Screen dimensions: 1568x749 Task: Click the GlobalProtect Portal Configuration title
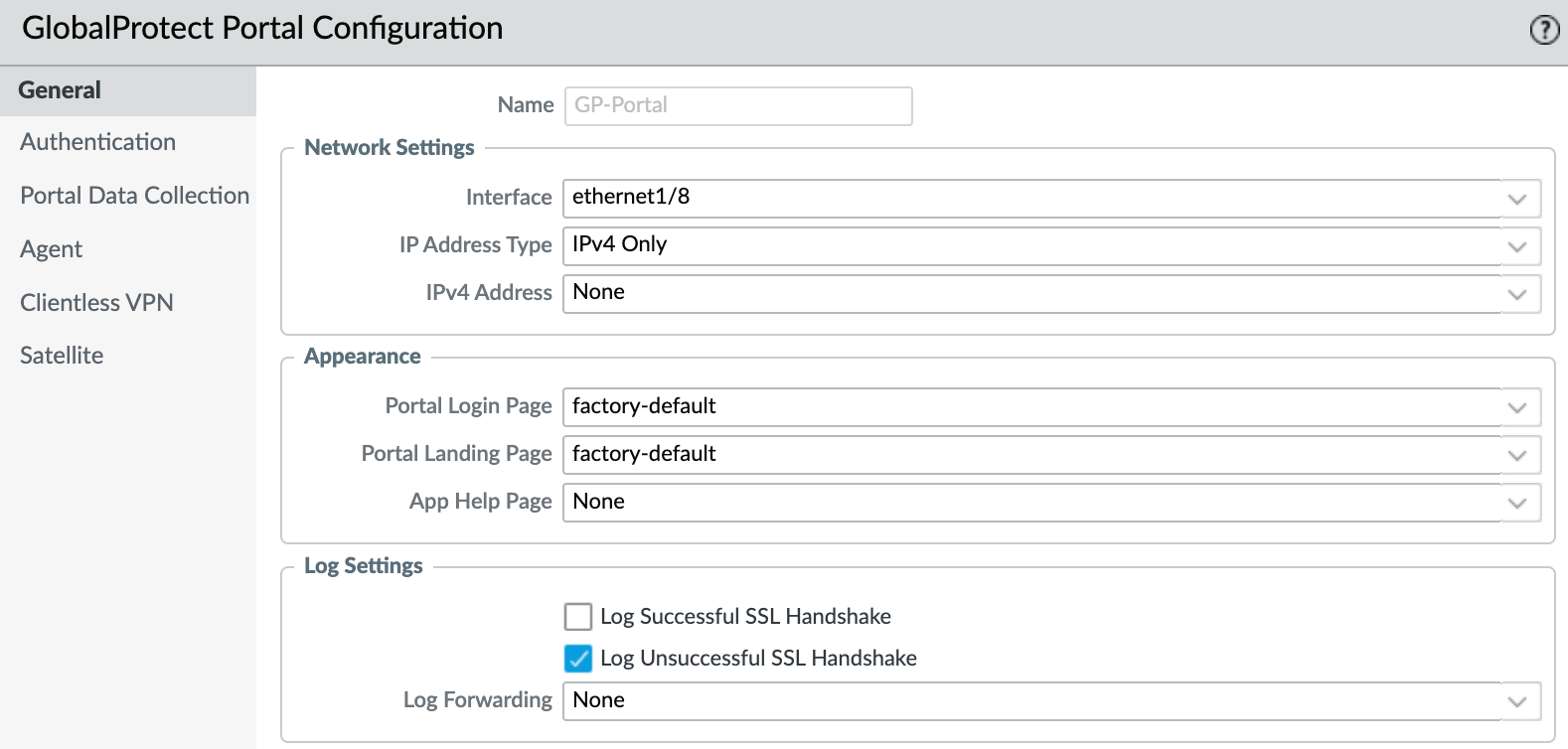[262, 29]
